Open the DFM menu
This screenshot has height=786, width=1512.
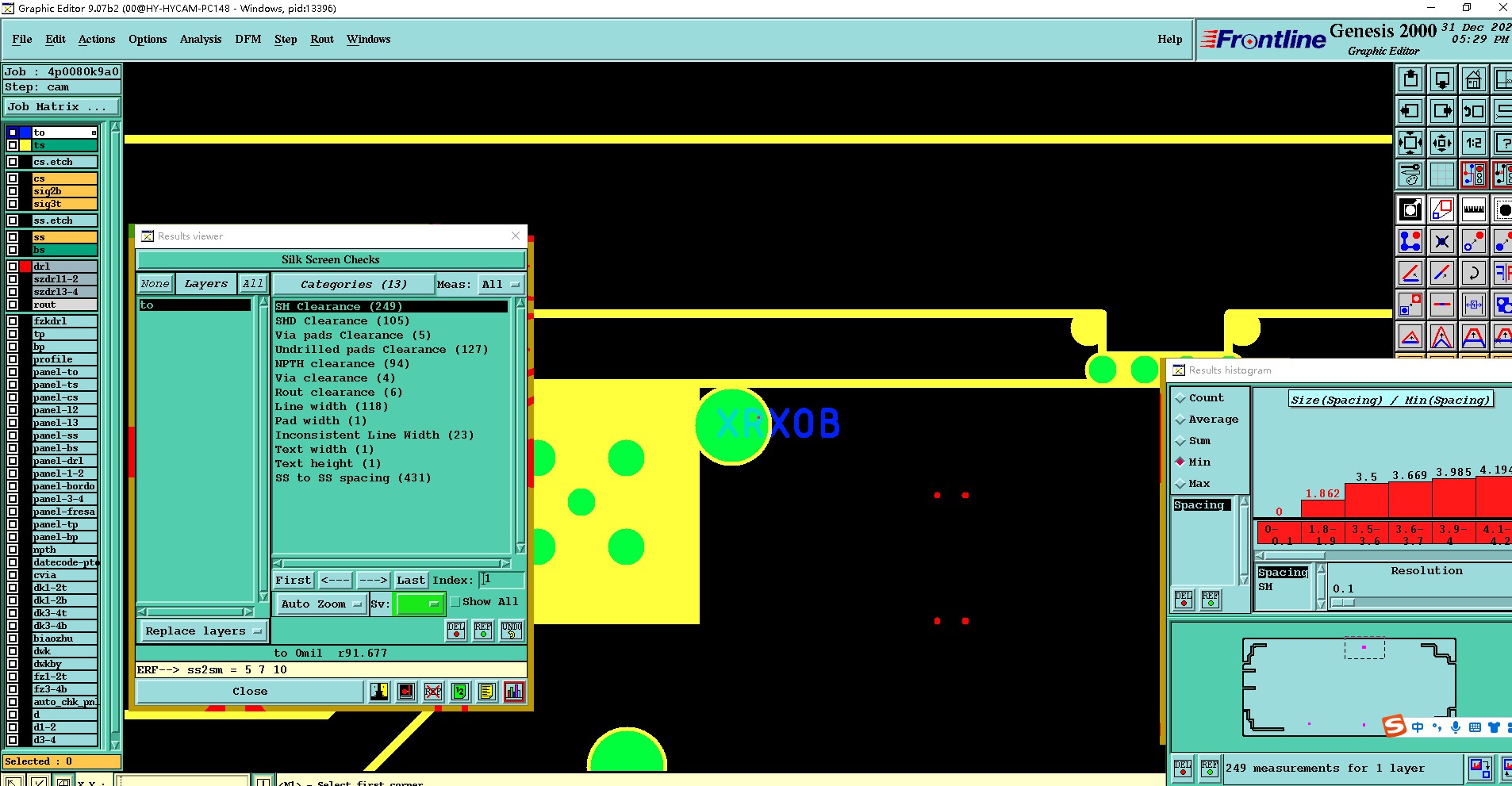point(248,39)
